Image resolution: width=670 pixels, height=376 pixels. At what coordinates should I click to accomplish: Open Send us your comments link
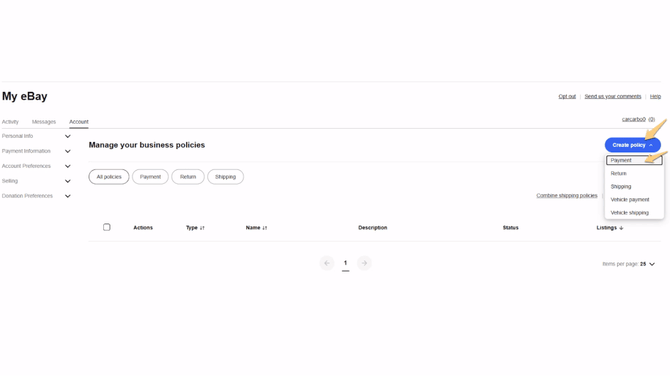[x=613, y=97]
